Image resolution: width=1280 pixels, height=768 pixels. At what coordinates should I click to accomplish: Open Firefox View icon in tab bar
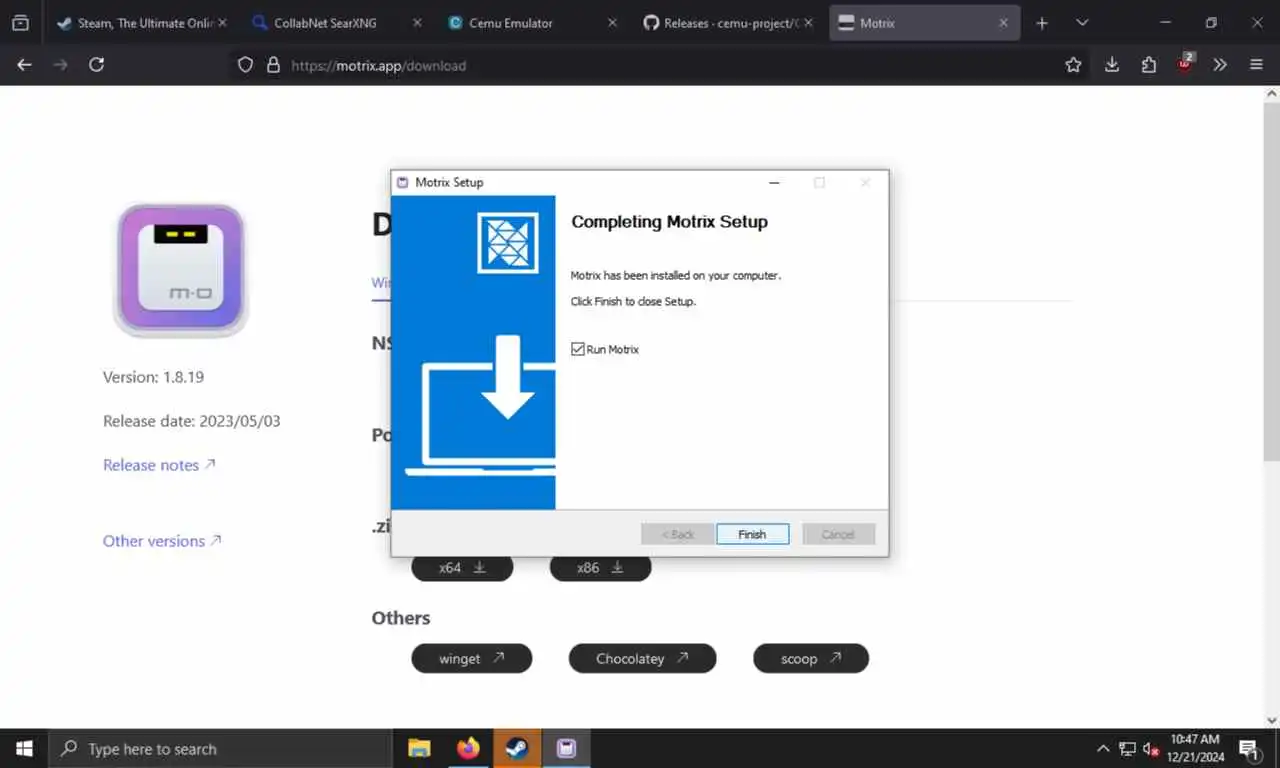tap(20, 23)
